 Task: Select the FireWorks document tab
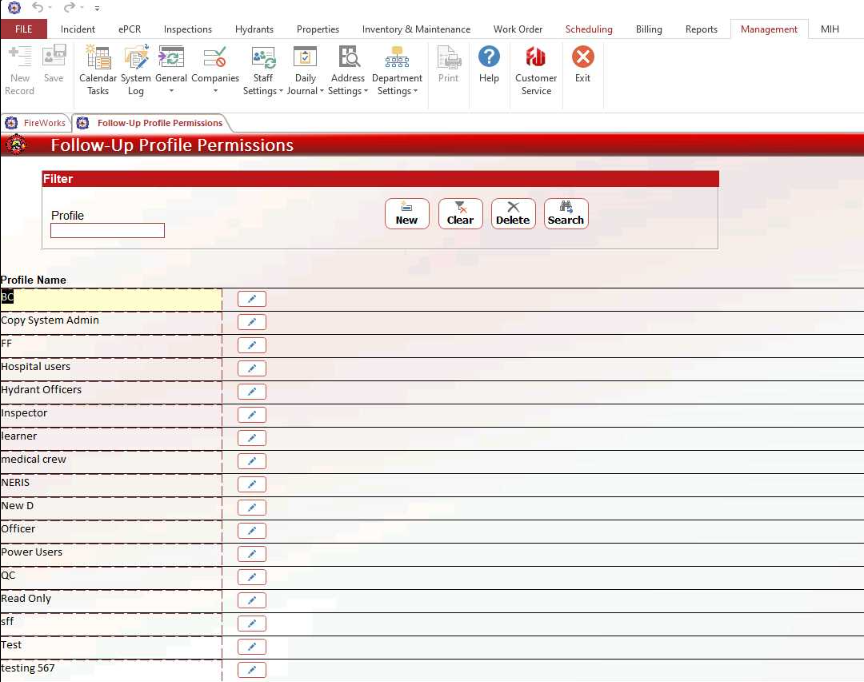[37, 123]
